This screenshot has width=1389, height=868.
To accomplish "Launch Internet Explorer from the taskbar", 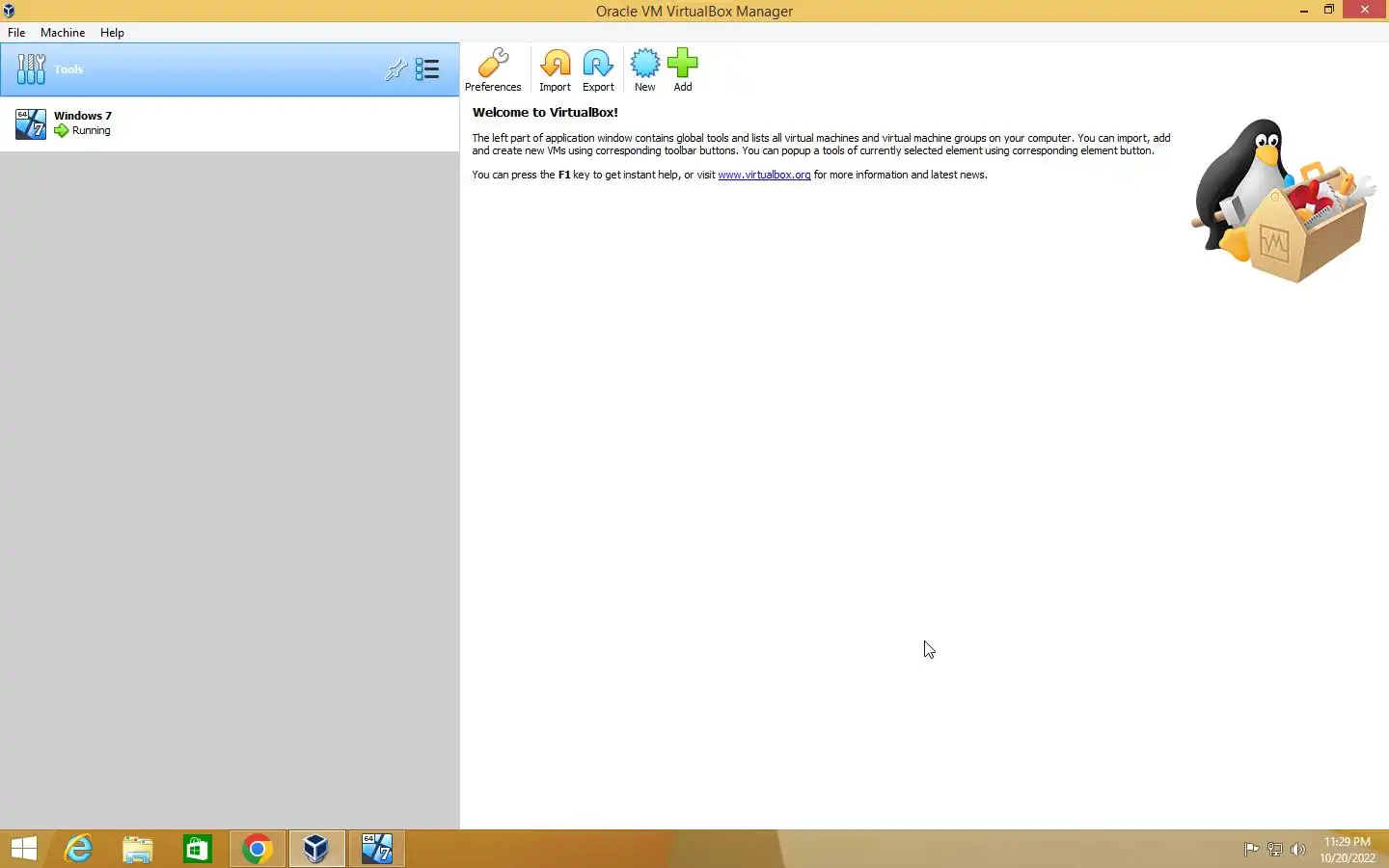I will pos(78,849).
